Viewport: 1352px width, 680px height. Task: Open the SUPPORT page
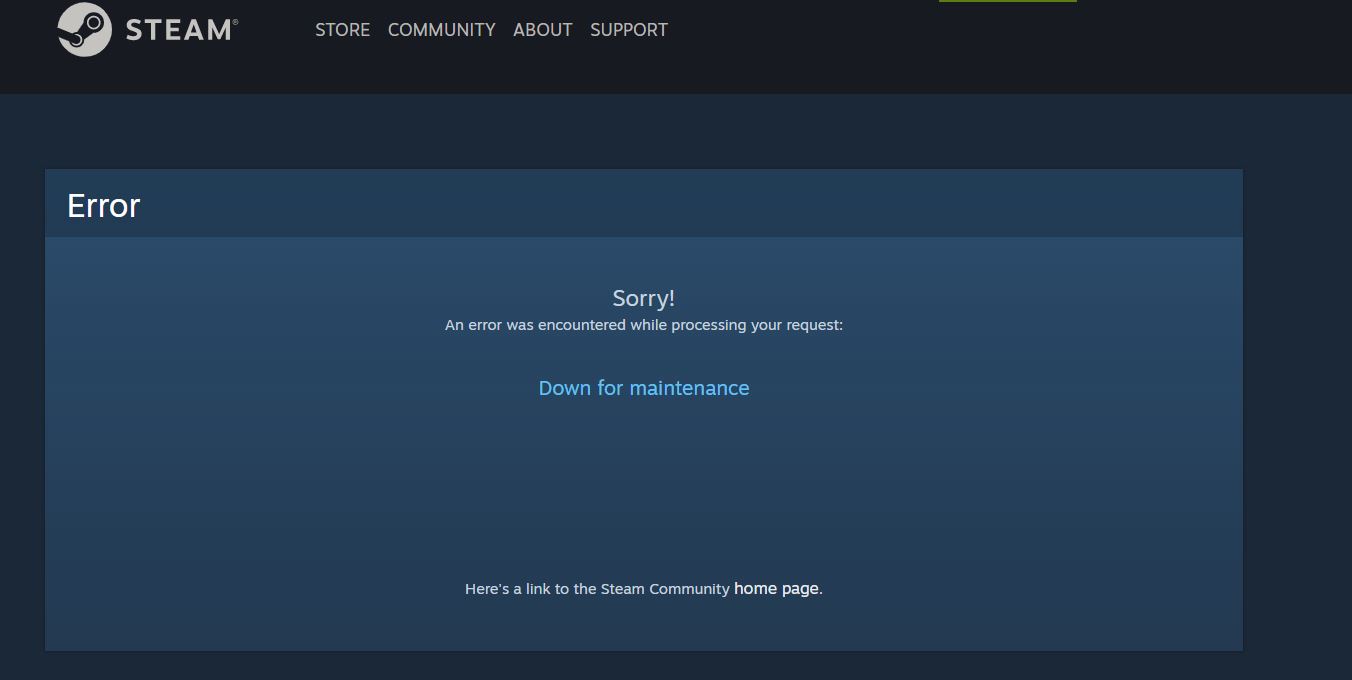click(628, 30)
